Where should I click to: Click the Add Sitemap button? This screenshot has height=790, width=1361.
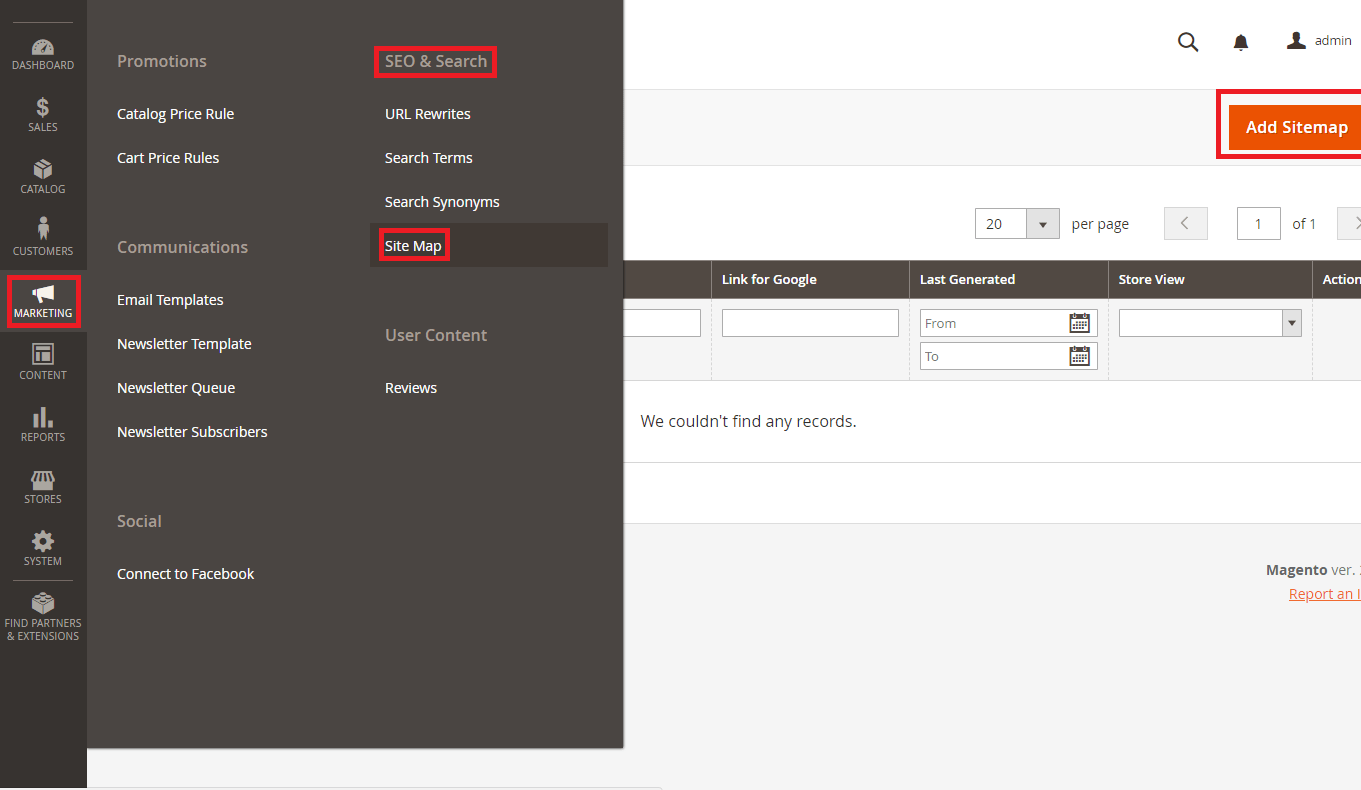pyautogui.click(x=1297, y=126)
